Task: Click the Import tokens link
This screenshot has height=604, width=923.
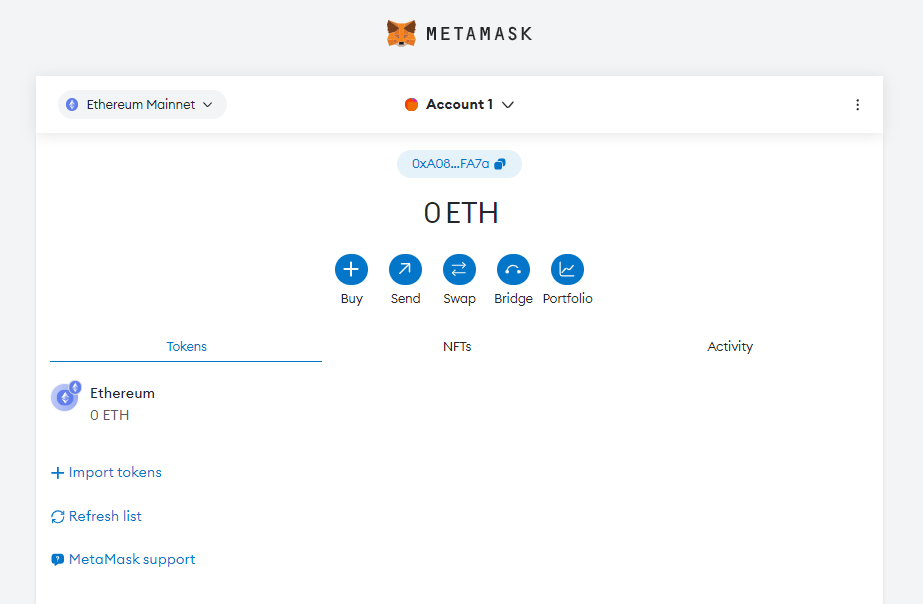Action: pos(114,473)
